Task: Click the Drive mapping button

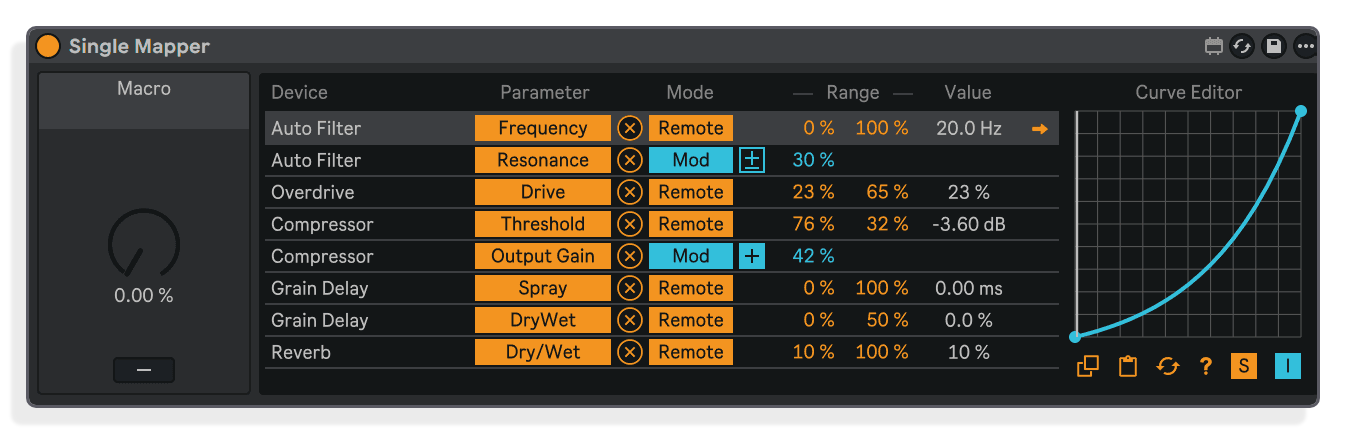Action: click(x=543, y=192)
